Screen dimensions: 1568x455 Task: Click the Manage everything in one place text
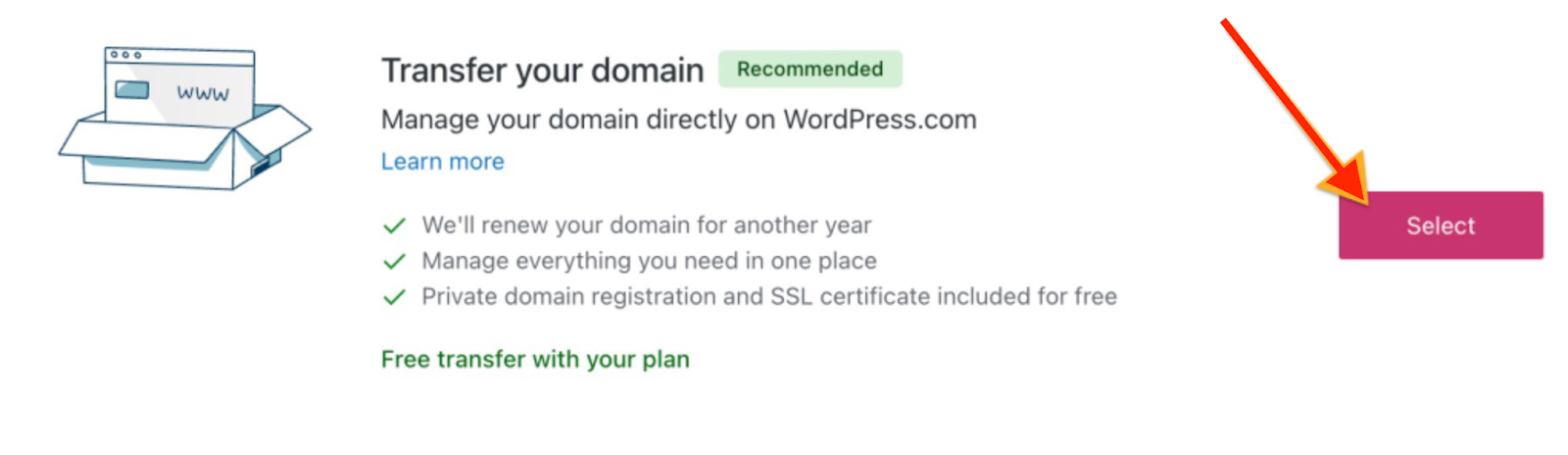649,261
